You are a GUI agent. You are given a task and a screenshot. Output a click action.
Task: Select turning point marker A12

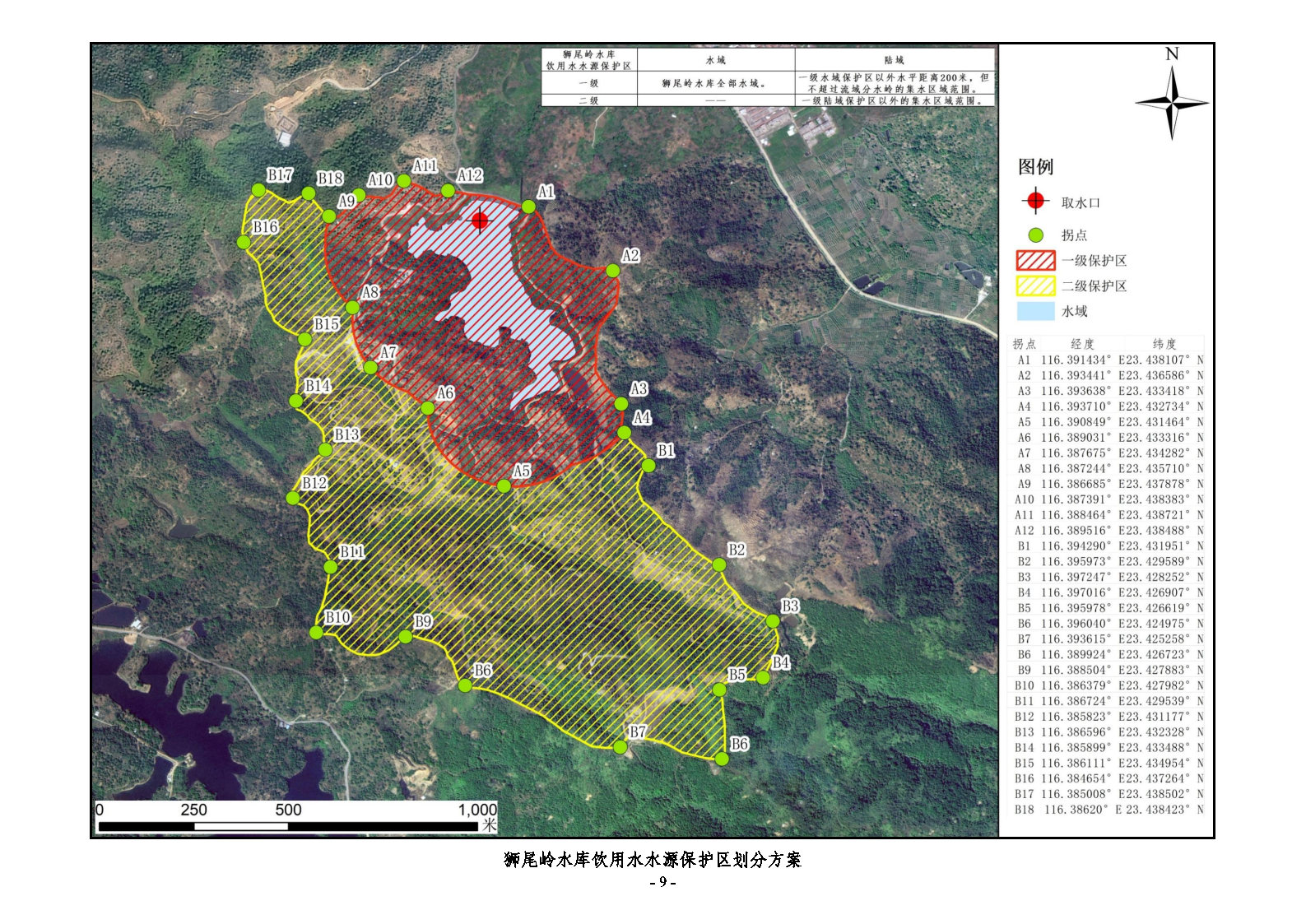click(448, 191)
